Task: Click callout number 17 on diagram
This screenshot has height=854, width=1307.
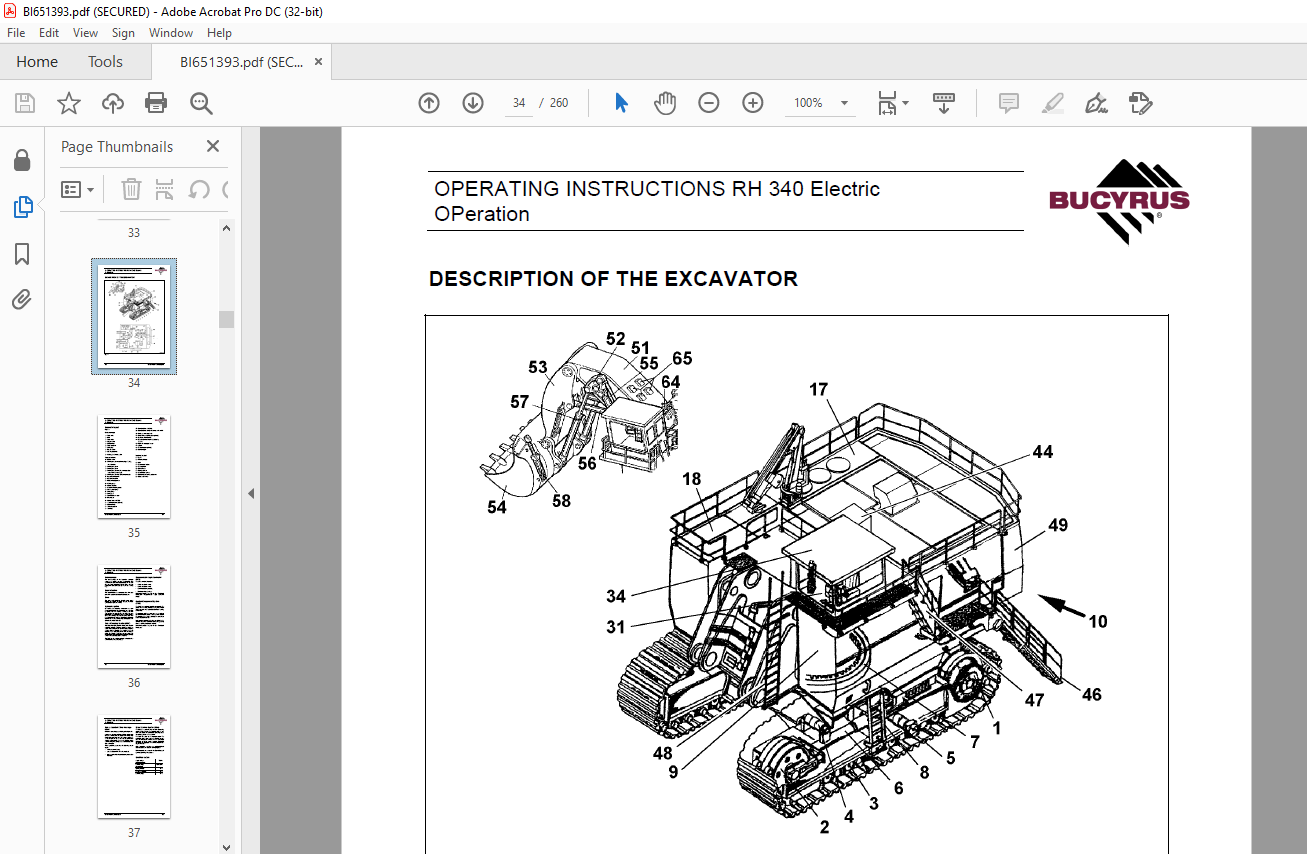Action: (x=819, y=389)
